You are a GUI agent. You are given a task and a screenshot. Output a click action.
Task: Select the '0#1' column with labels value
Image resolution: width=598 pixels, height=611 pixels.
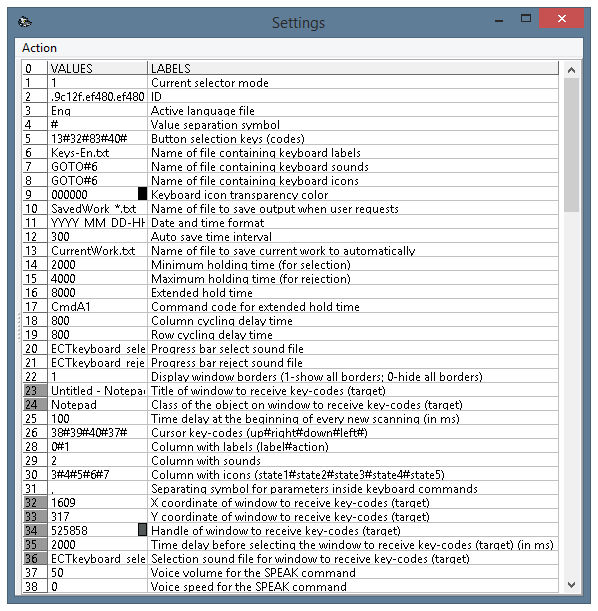point(97,447)
